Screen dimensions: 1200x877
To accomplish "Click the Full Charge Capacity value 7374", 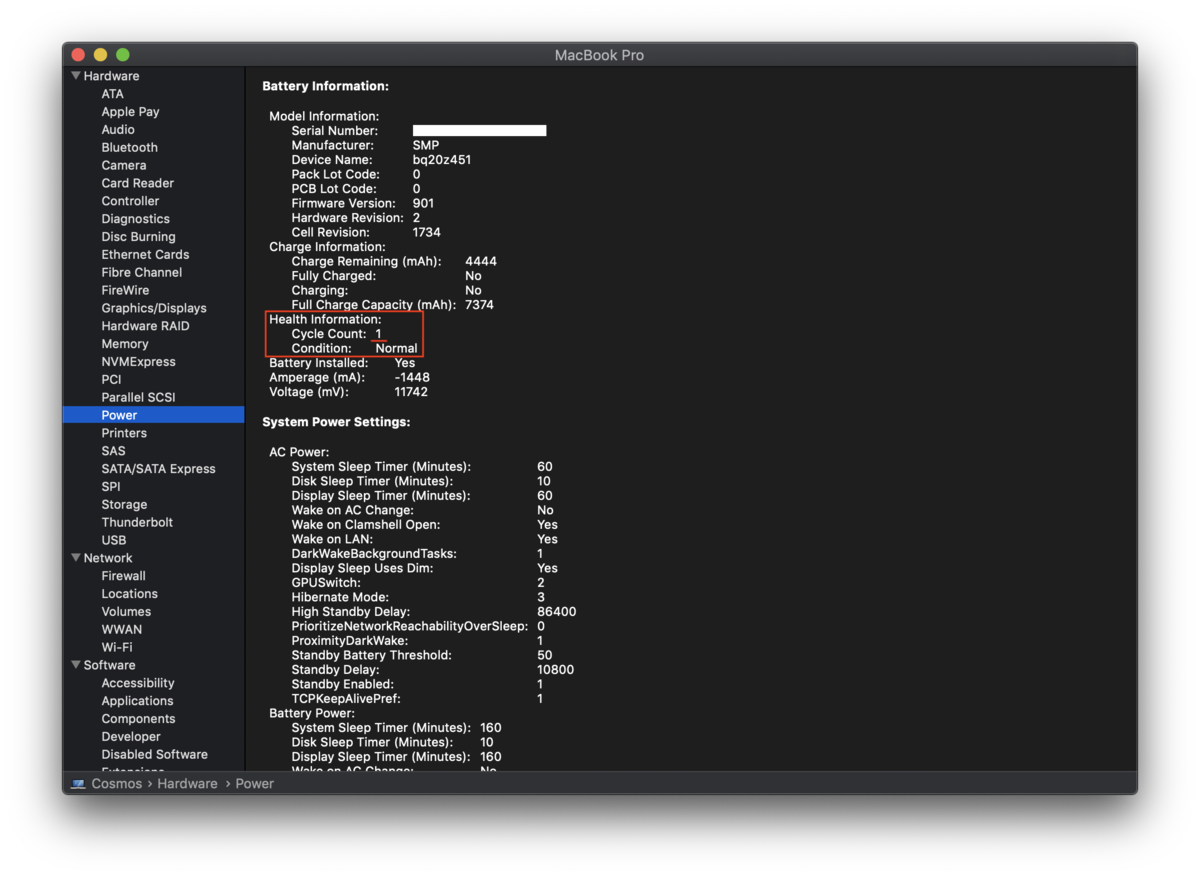I will pyautogui.click(x=479, y=305).
